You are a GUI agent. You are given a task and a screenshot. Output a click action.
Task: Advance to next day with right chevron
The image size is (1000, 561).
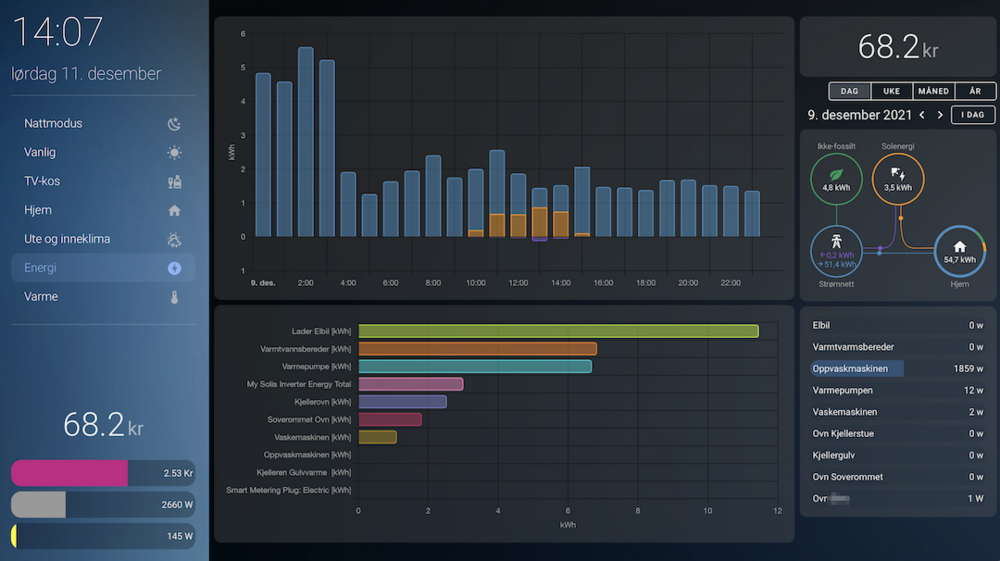pos(940,115)
